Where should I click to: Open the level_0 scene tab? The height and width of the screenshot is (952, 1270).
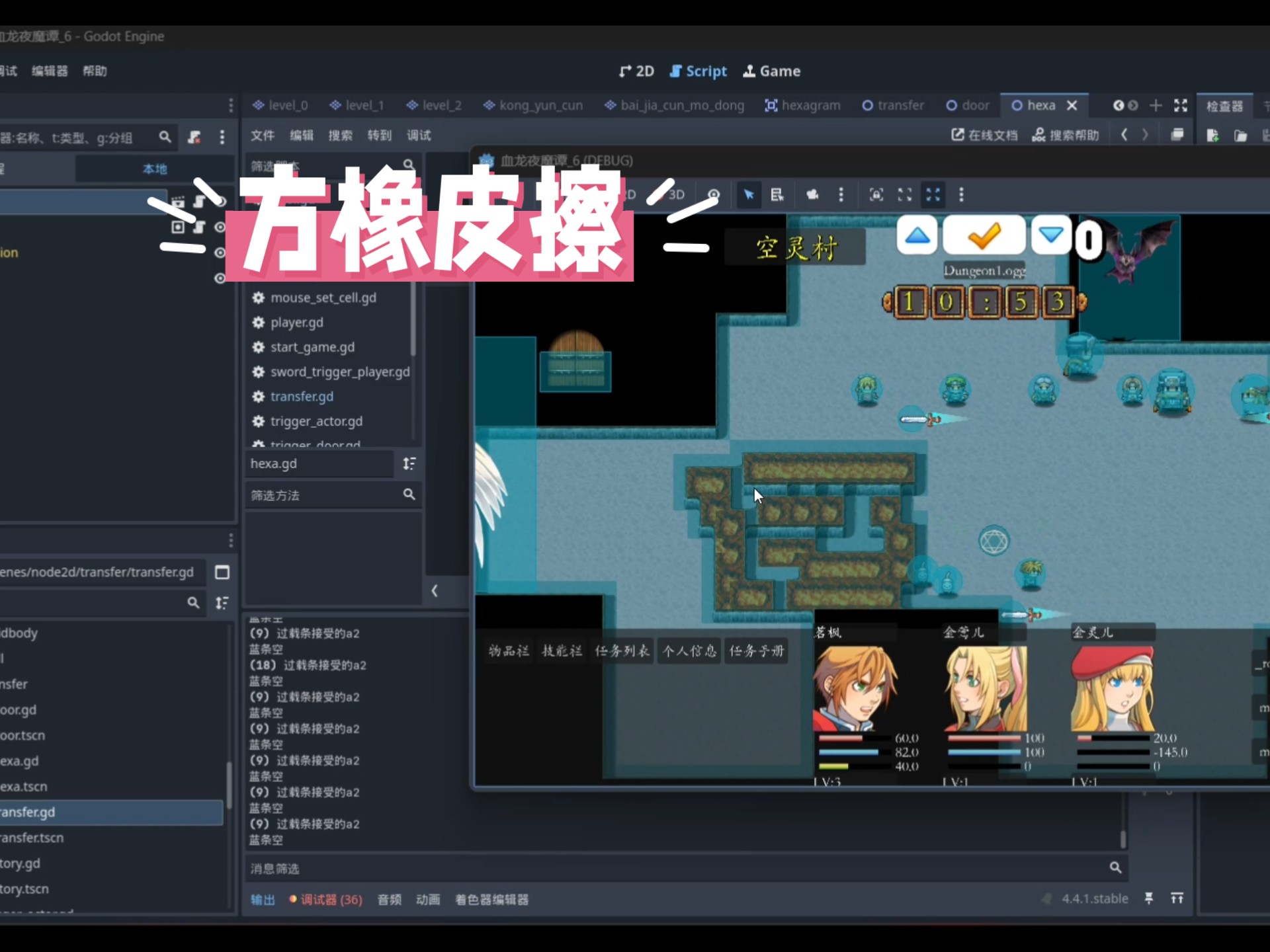pyautogui.click(x=280, y=105)
